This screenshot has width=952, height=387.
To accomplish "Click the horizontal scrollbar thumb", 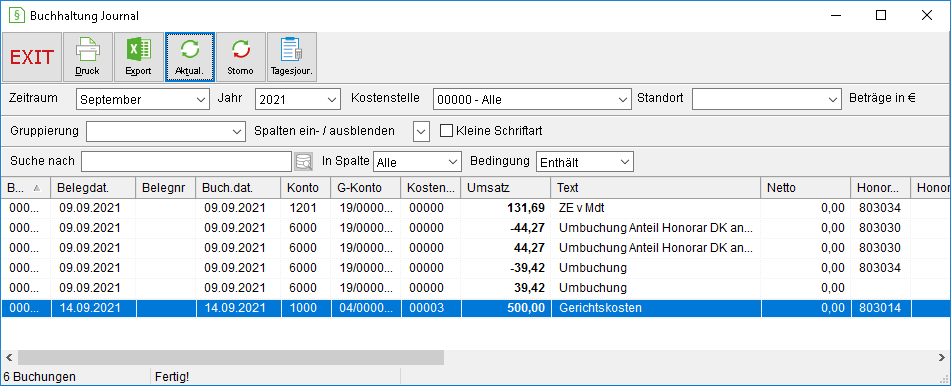I will pos(231,357).
